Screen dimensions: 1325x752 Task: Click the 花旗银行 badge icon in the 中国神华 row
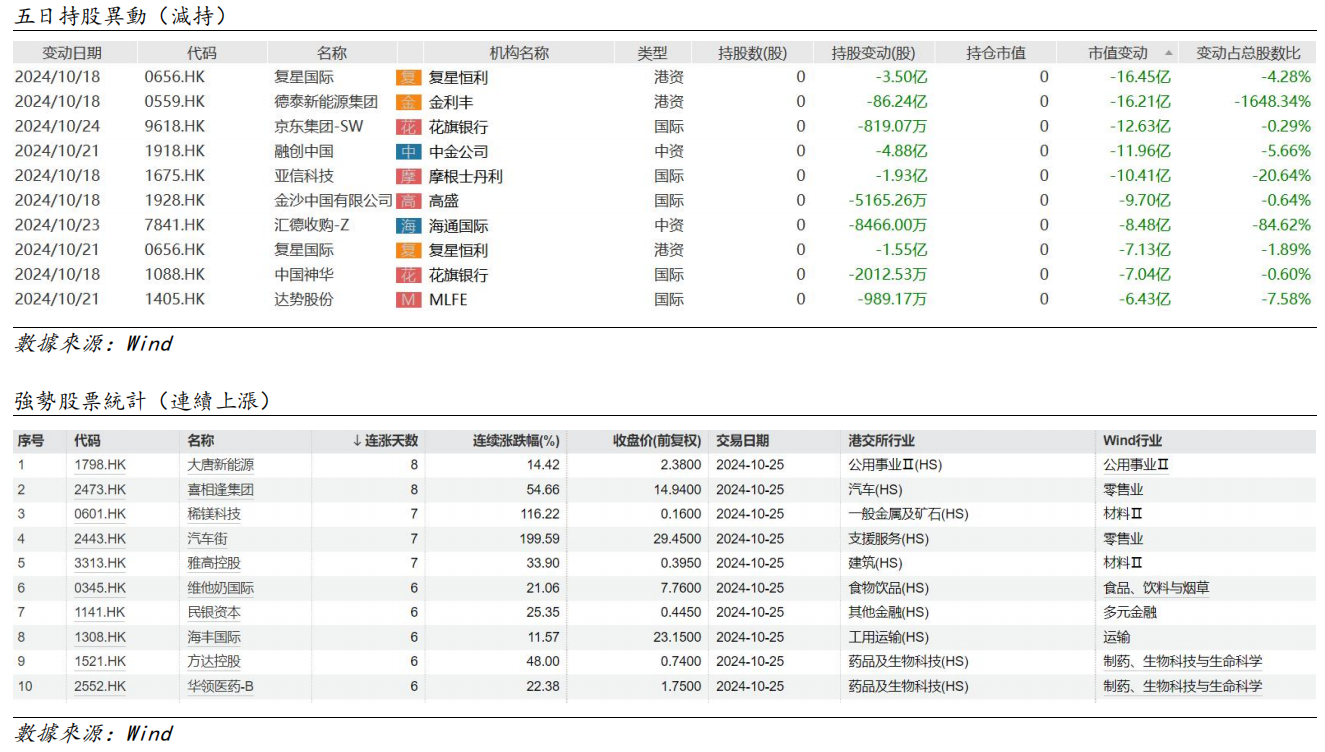coord(408,275)
